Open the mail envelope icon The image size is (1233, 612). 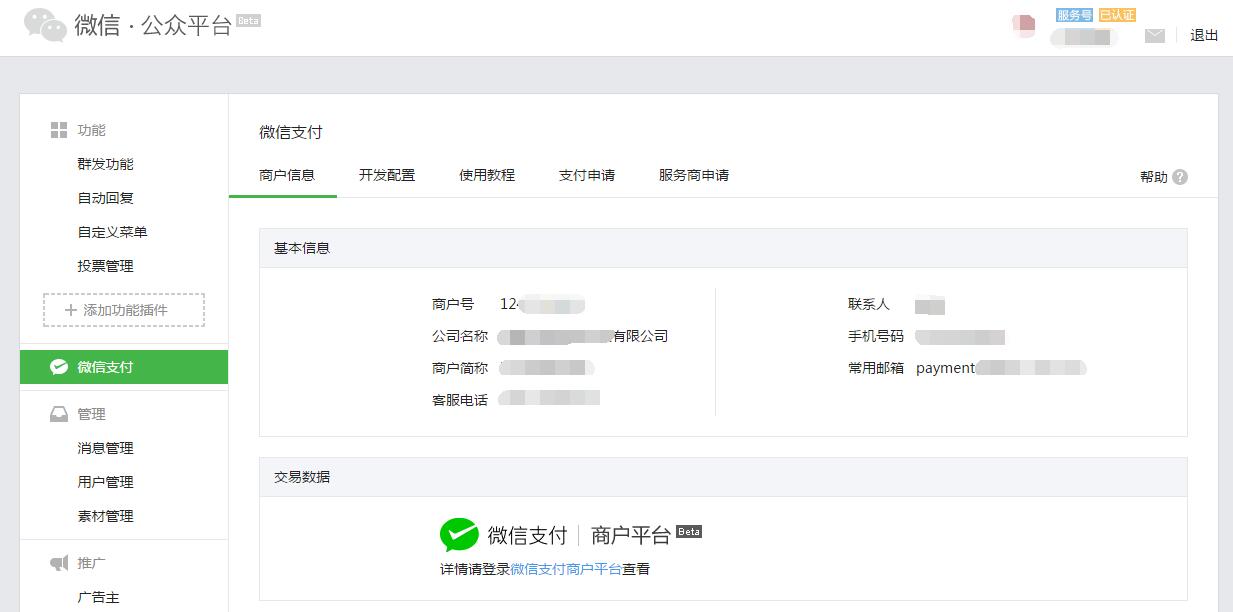point(1155,36)
